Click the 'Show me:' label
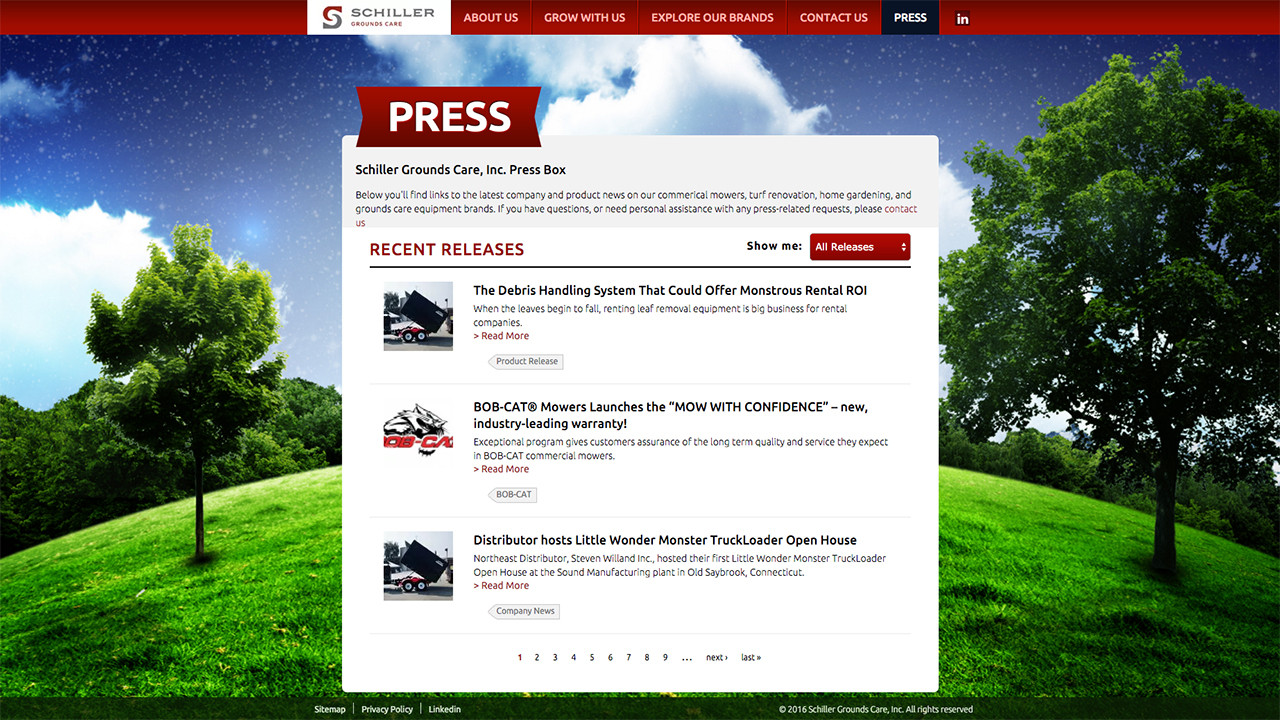This screenshot has height=720, width=1280. point(774,246)
